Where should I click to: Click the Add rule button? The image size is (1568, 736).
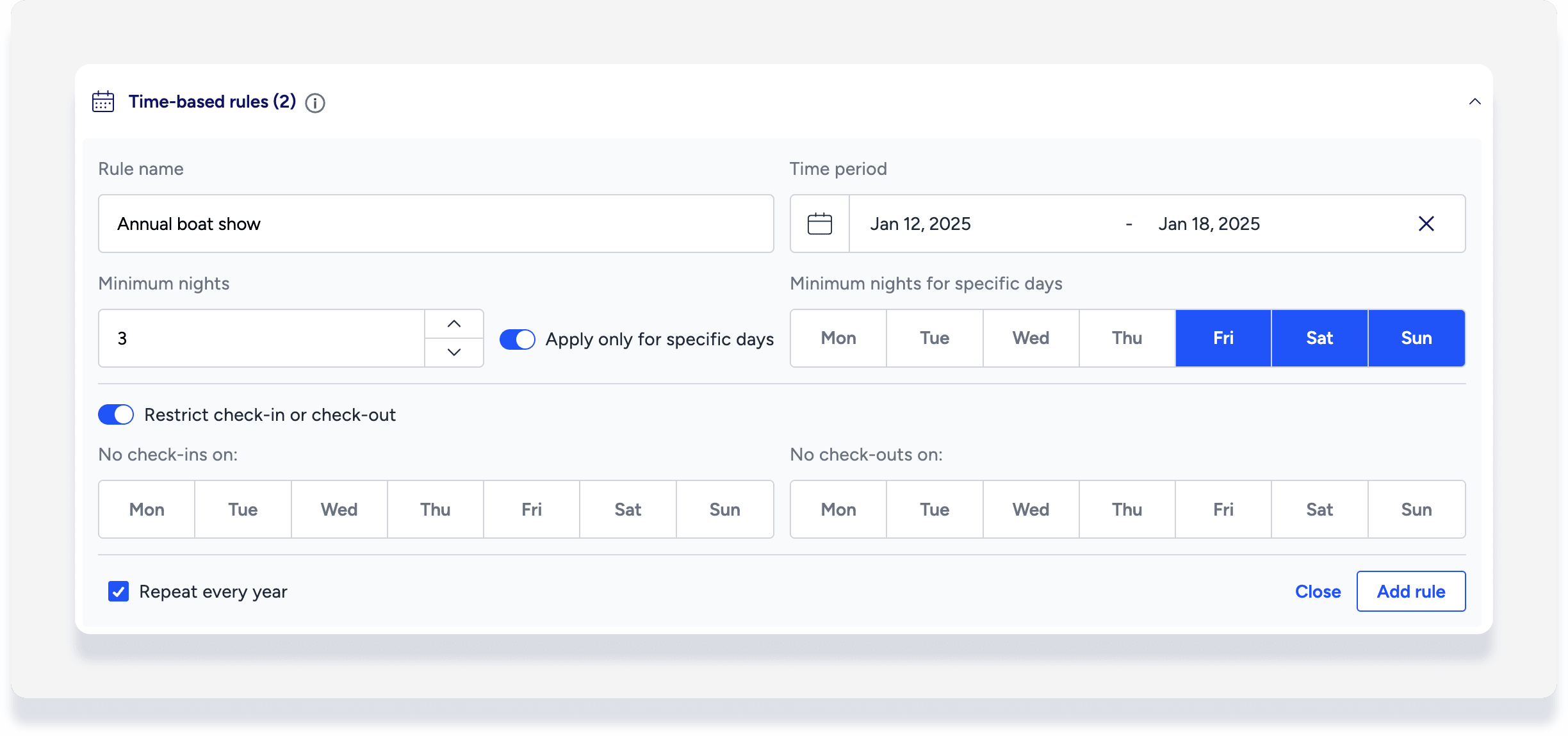pyautogui.click(x=1410, y=591)
